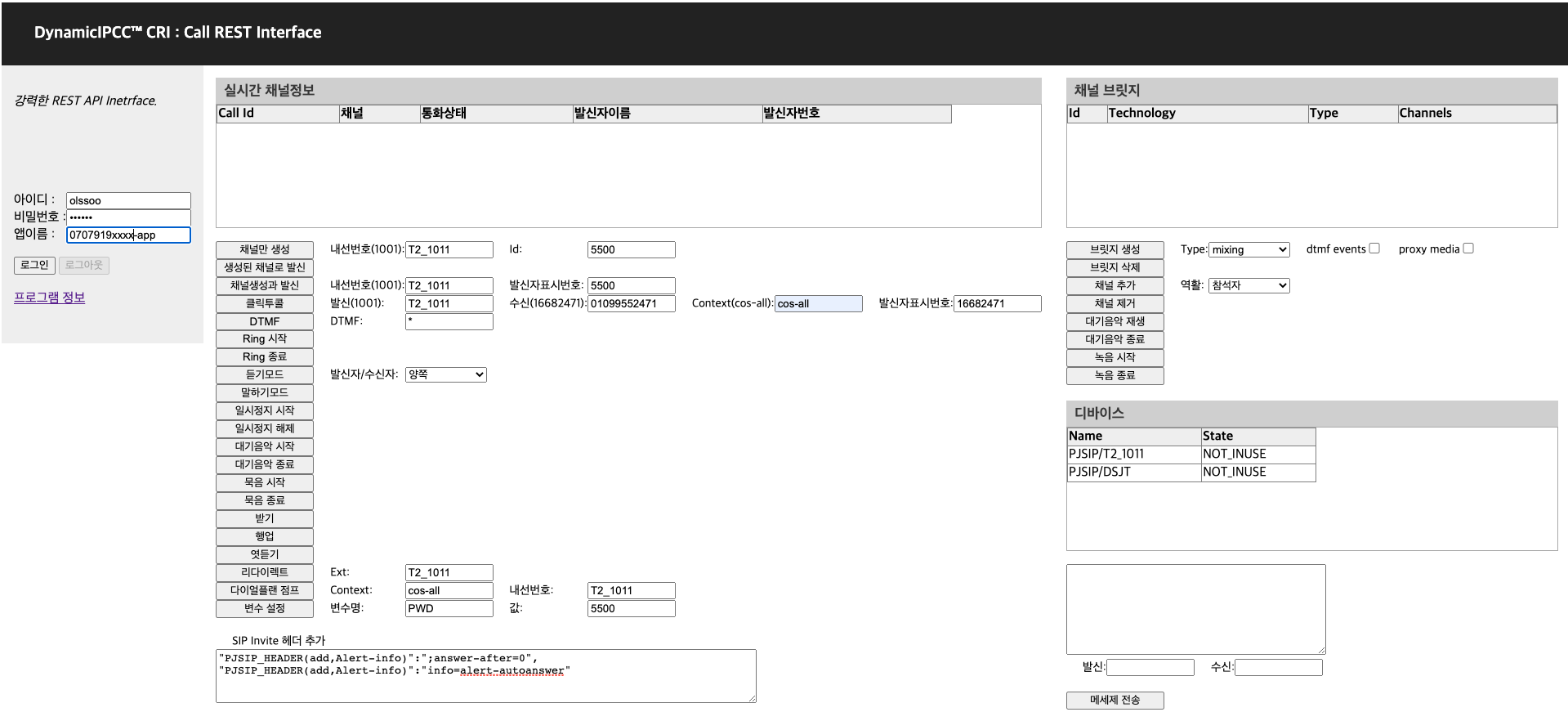Click the 채널 제거 button
Screen dimensions: 1568x721
tap(1115, 303)
